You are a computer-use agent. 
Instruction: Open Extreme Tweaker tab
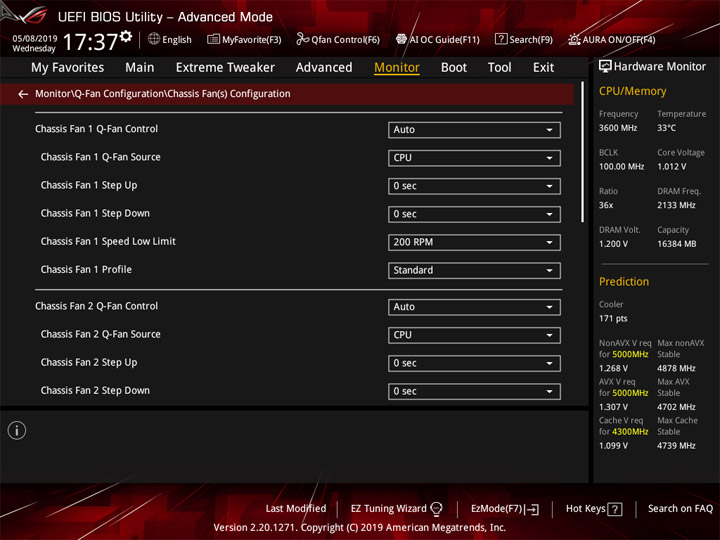click(x=225, y=68)
